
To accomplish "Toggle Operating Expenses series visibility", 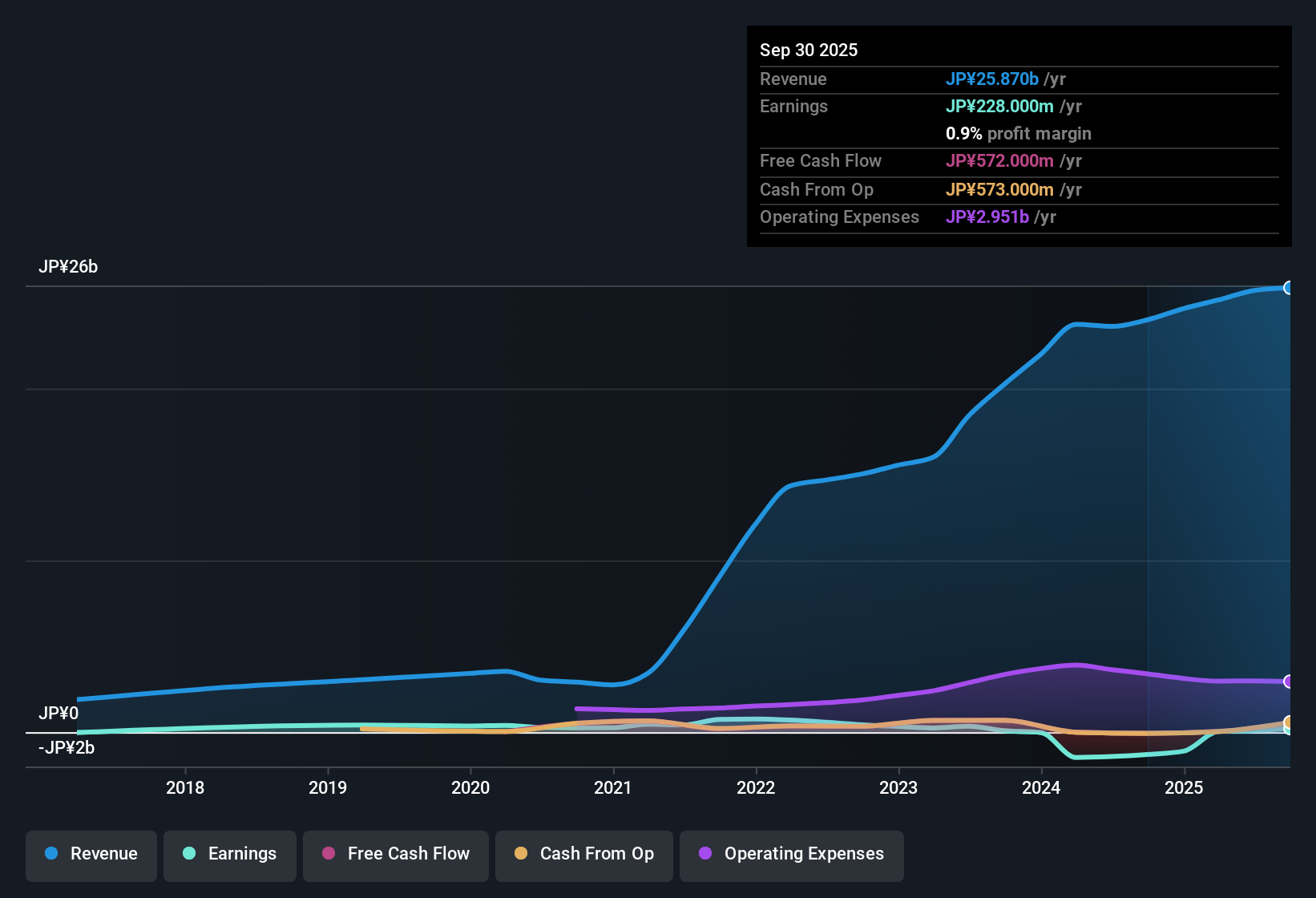I will point(791,854).
